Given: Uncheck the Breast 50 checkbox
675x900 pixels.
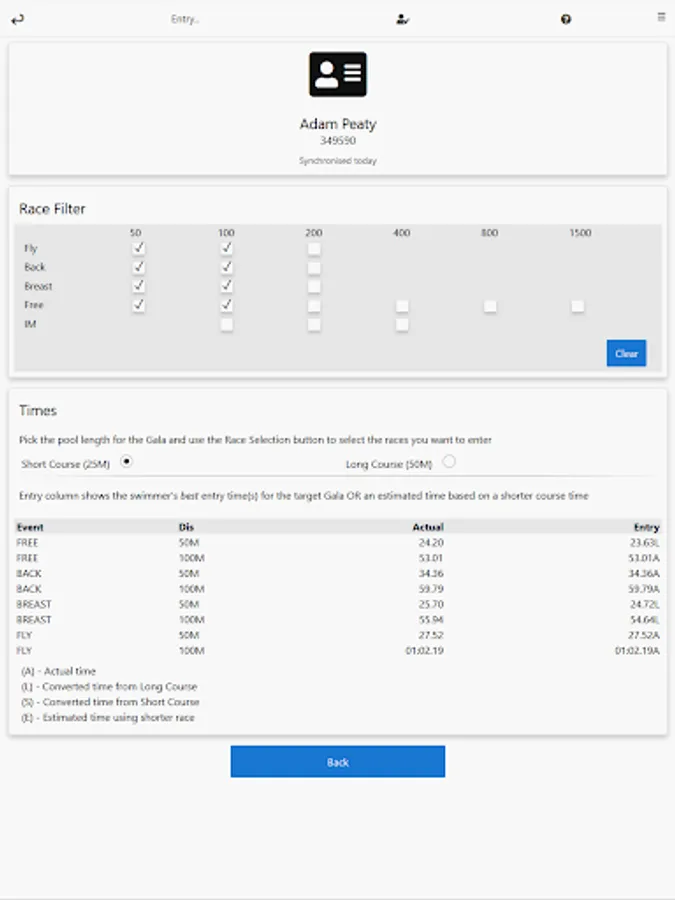Looking at the screenshot, I should pyautogui.click(x=138, y=286).
